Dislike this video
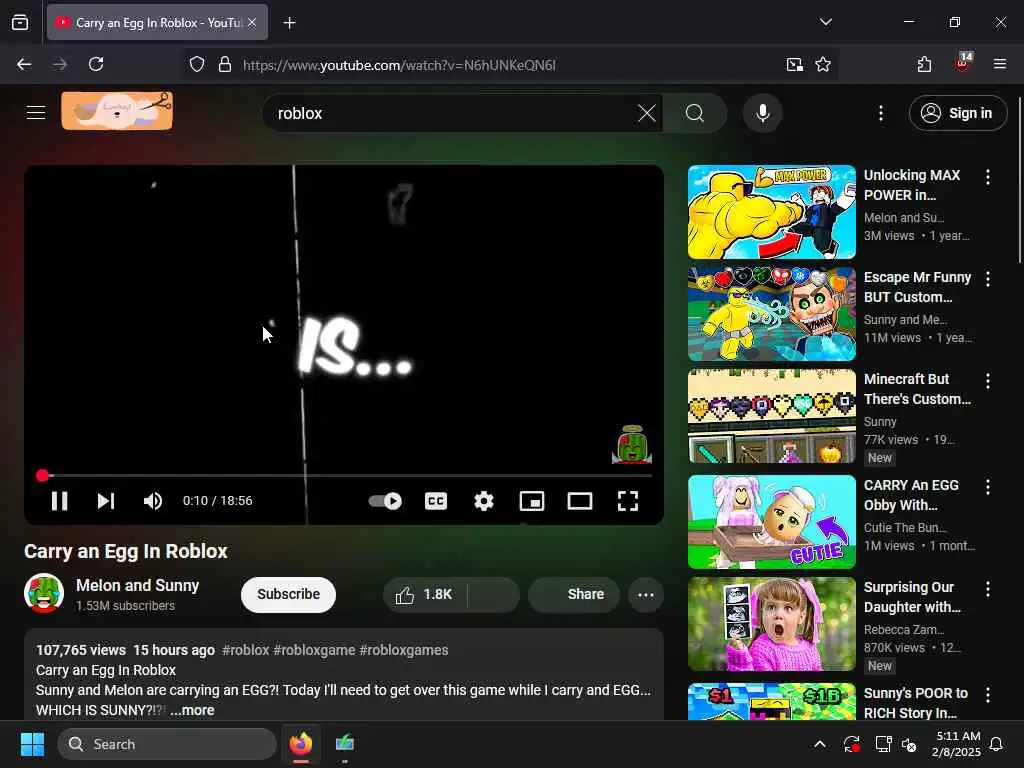This screenshot has height=768, width=1024. [x=494, y=594]
